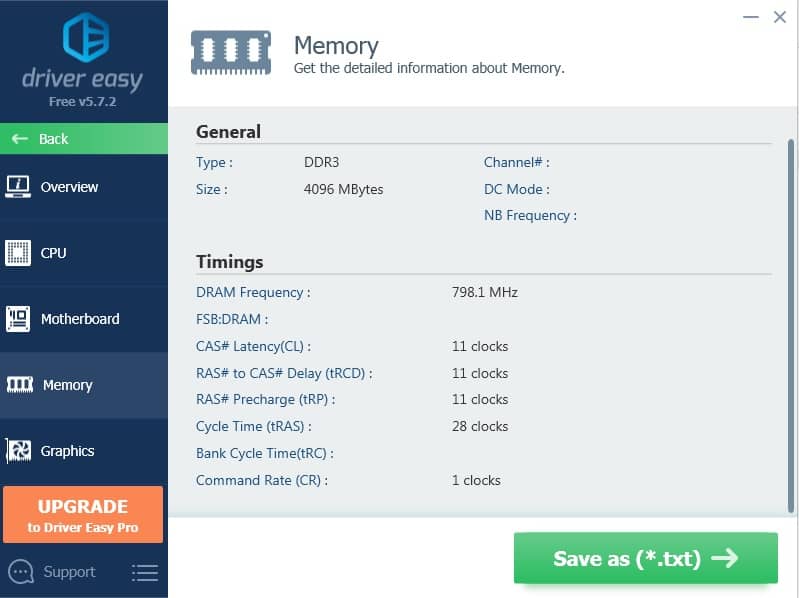Click the Support link
The height and width of the screenshot is (598, 799).
(69, 572)
